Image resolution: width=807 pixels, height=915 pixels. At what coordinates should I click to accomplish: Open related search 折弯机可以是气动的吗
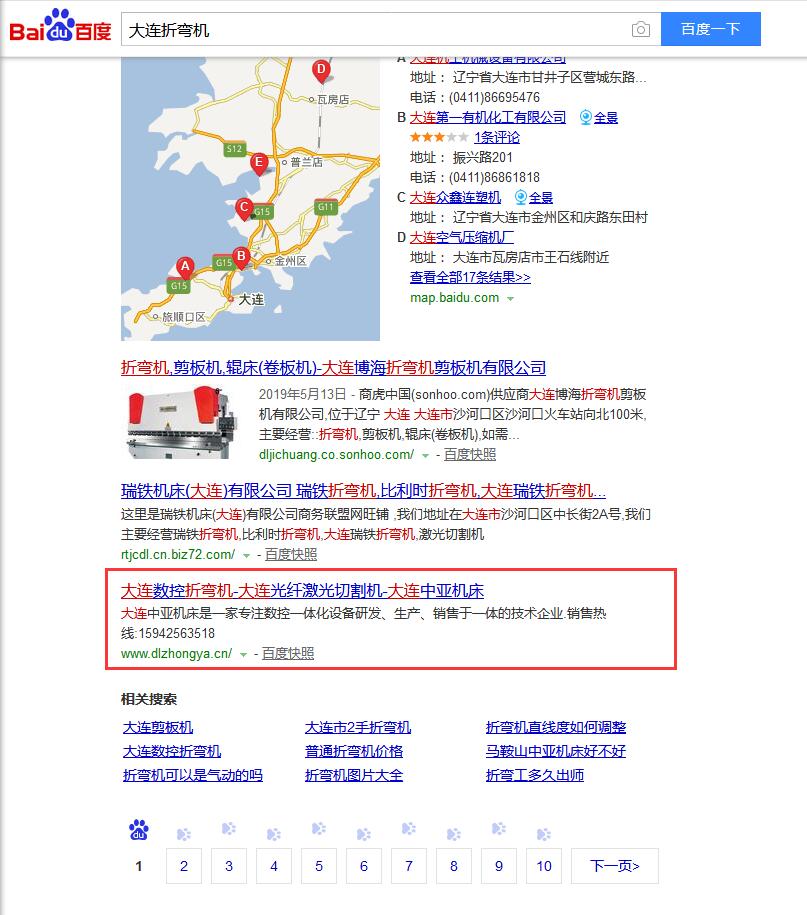[x=193, y=776]
